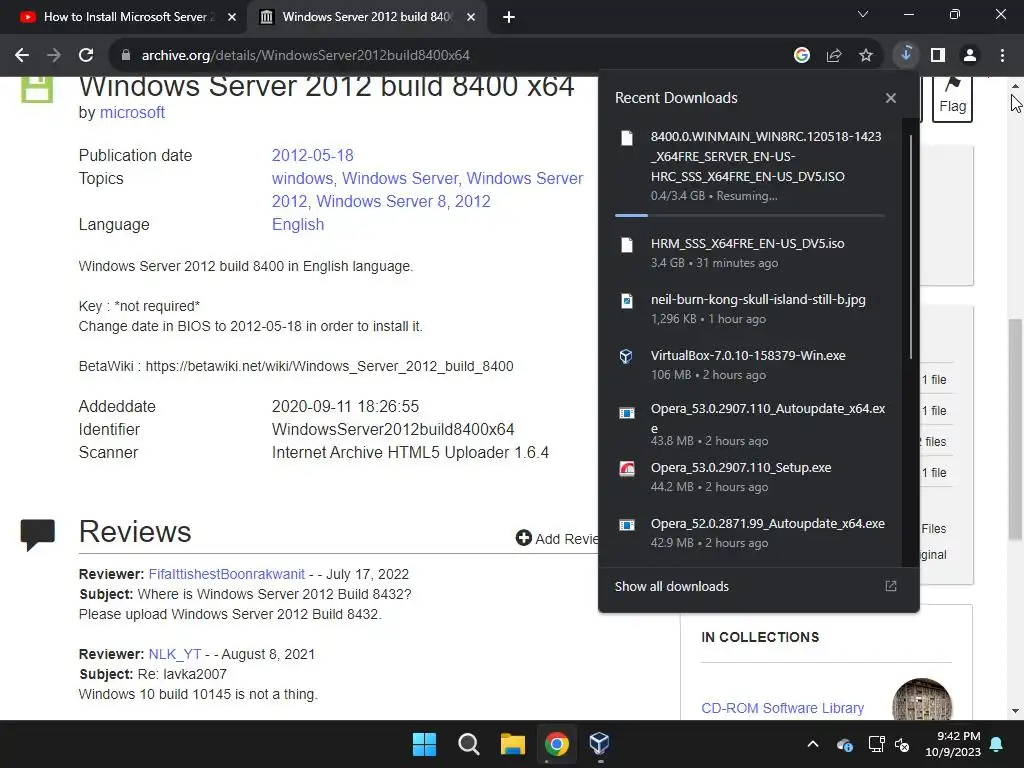This screenshot has height=768, width=1024.
Task: Close the archive.org tab
Action: pyautogui.click(x=471, y=17)
